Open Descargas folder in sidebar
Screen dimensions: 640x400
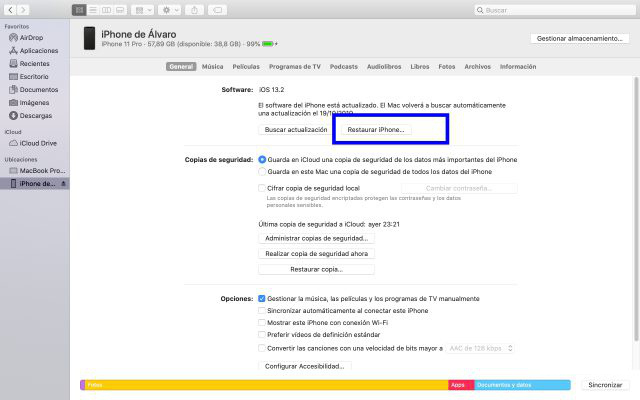35,115
